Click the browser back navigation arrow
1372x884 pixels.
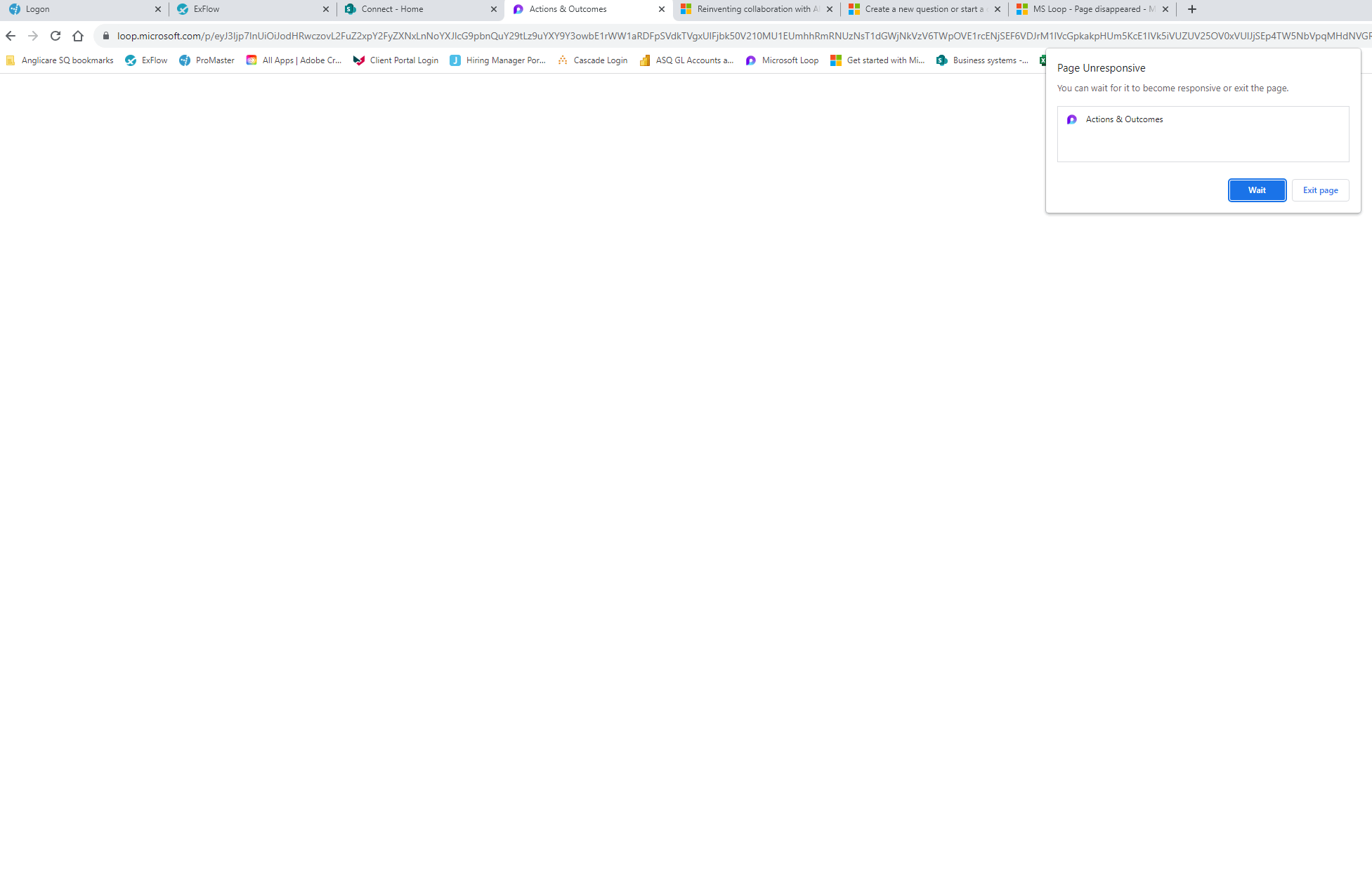9,36
